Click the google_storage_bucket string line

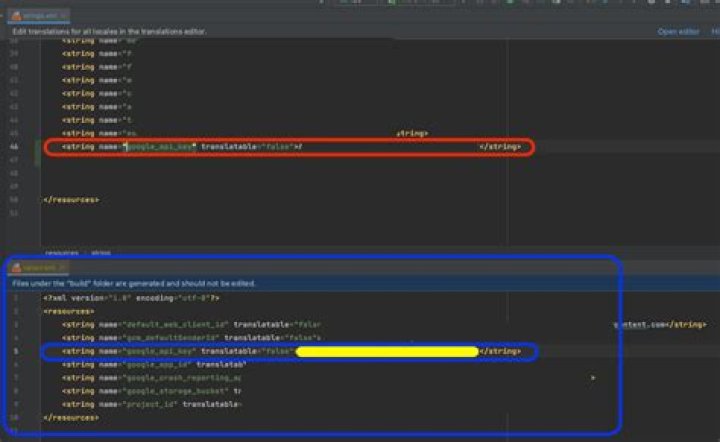pos(152,392)
